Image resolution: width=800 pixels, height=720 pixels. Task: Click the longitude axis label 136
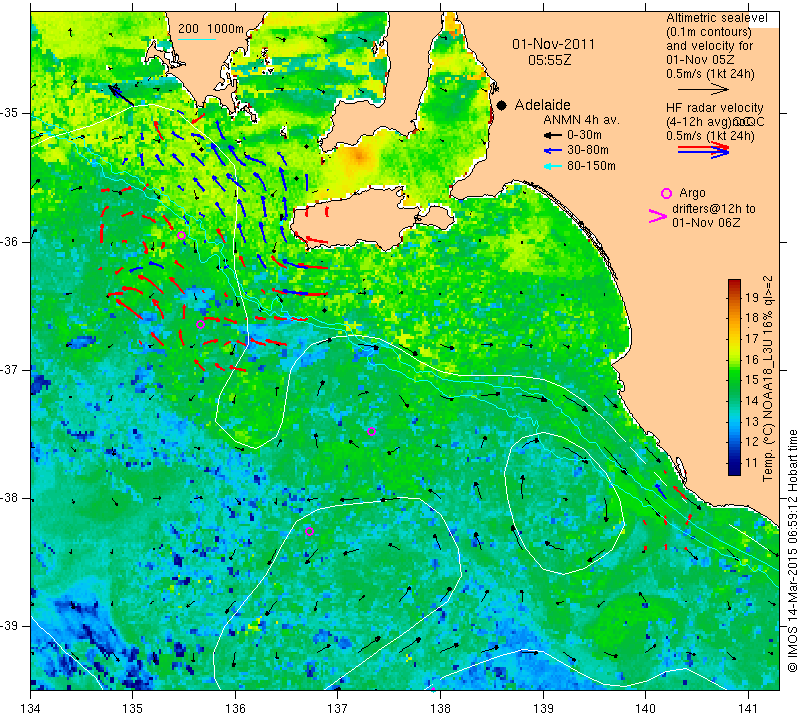[235, 708]
